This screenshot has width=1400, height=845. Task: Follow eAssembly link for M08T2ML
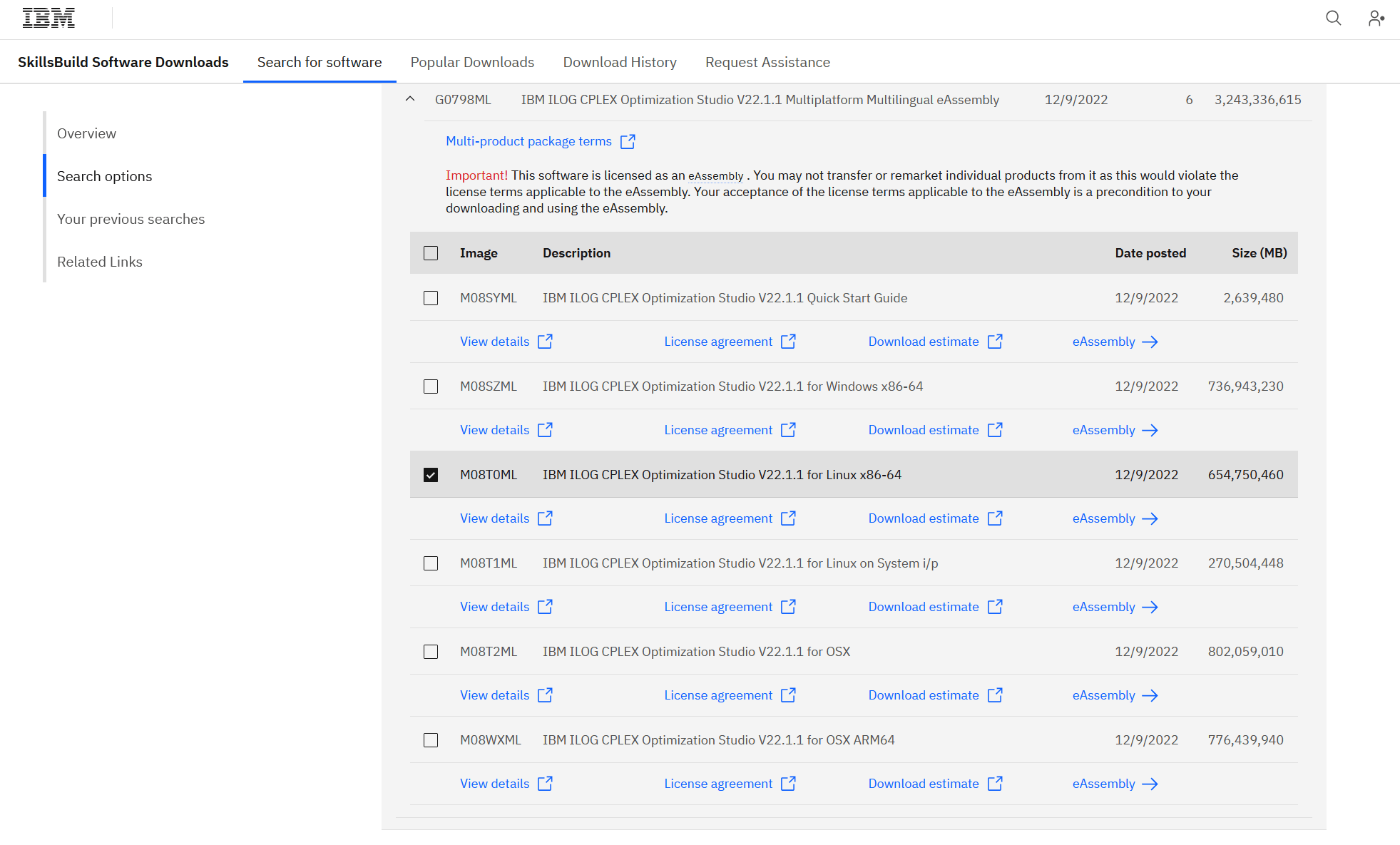tap(1103, 695)
